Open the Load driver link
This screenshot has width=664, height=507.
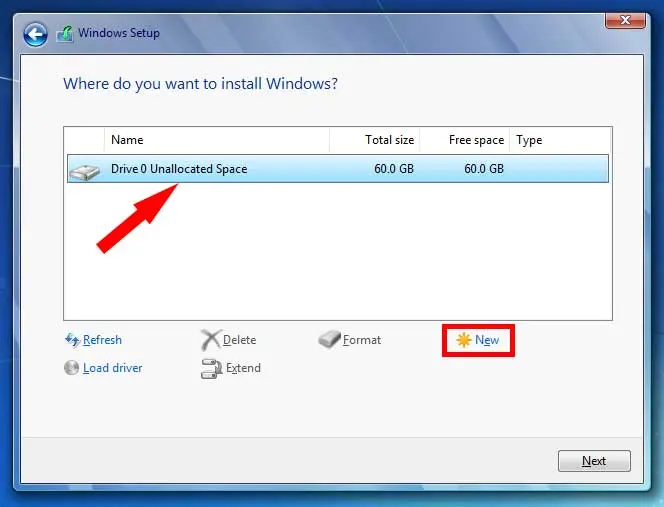pyautogui.click(x=112, y=368)
